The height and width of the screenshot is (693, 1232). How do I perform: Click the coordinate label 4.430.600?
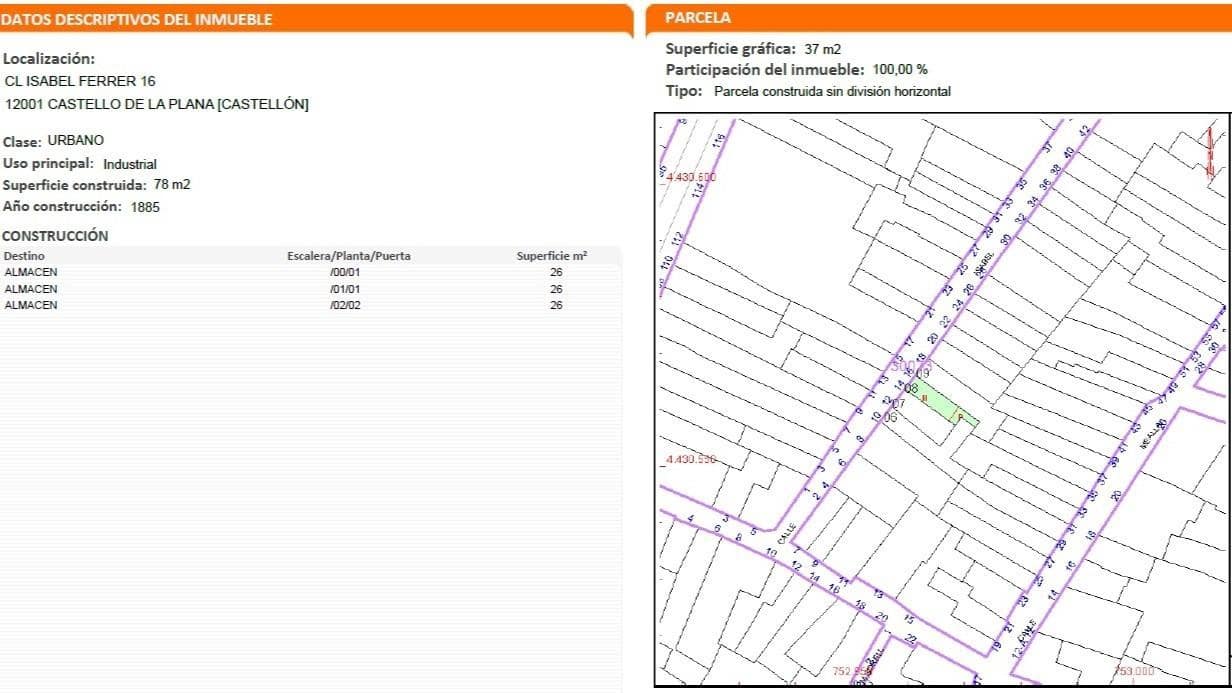coord(689,174)
